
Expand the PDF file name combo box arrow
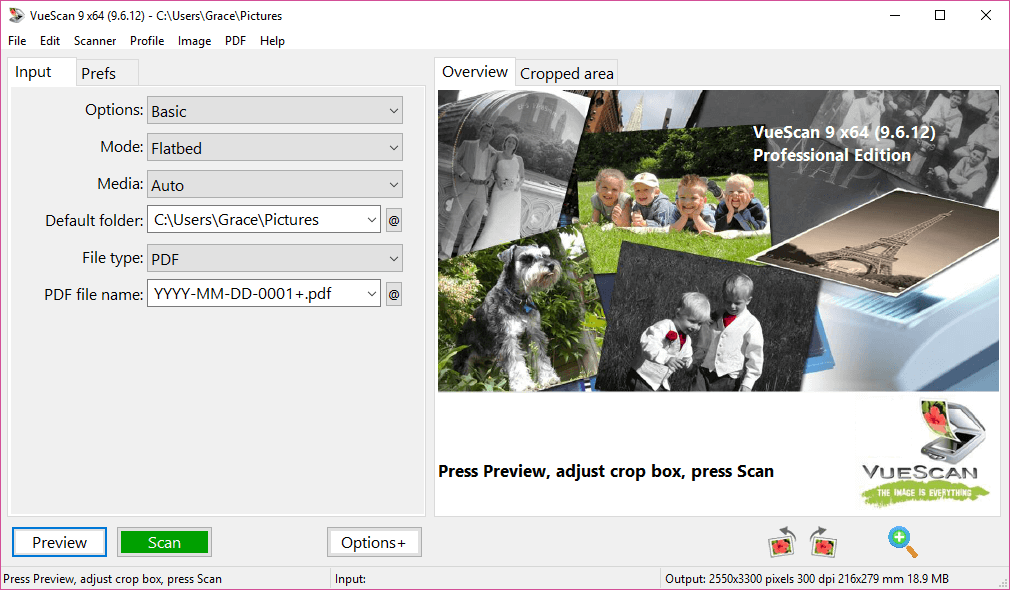pyautogui.click(x=372, y=294)
